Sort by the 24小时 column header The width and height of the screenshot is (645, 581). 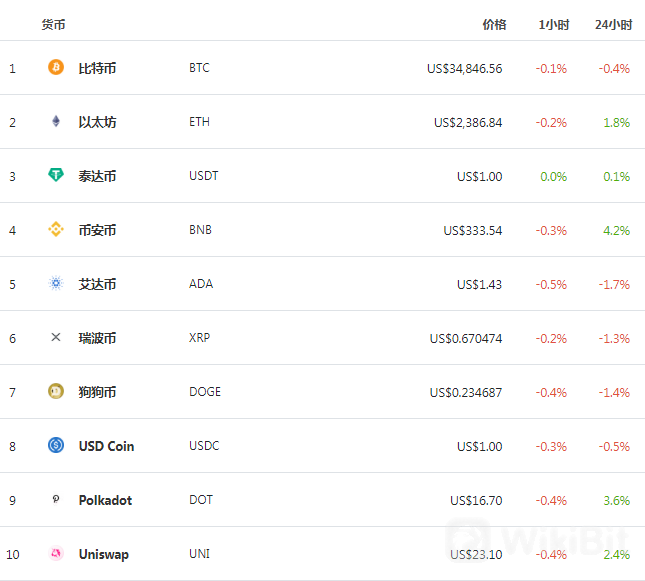(x=613, y=25)
